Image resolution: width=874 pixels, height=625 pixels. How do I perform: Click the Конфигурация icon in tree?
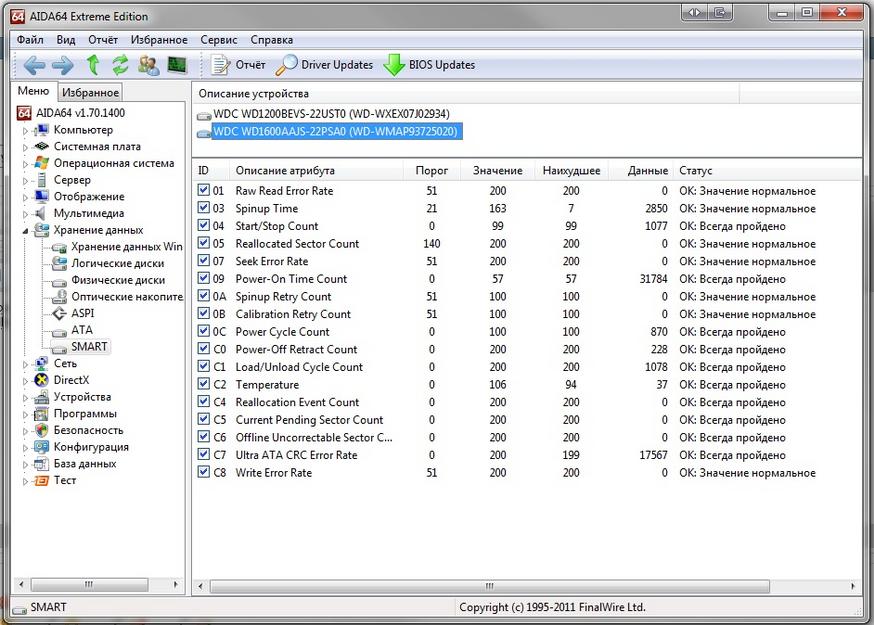[x=41, y=447]
